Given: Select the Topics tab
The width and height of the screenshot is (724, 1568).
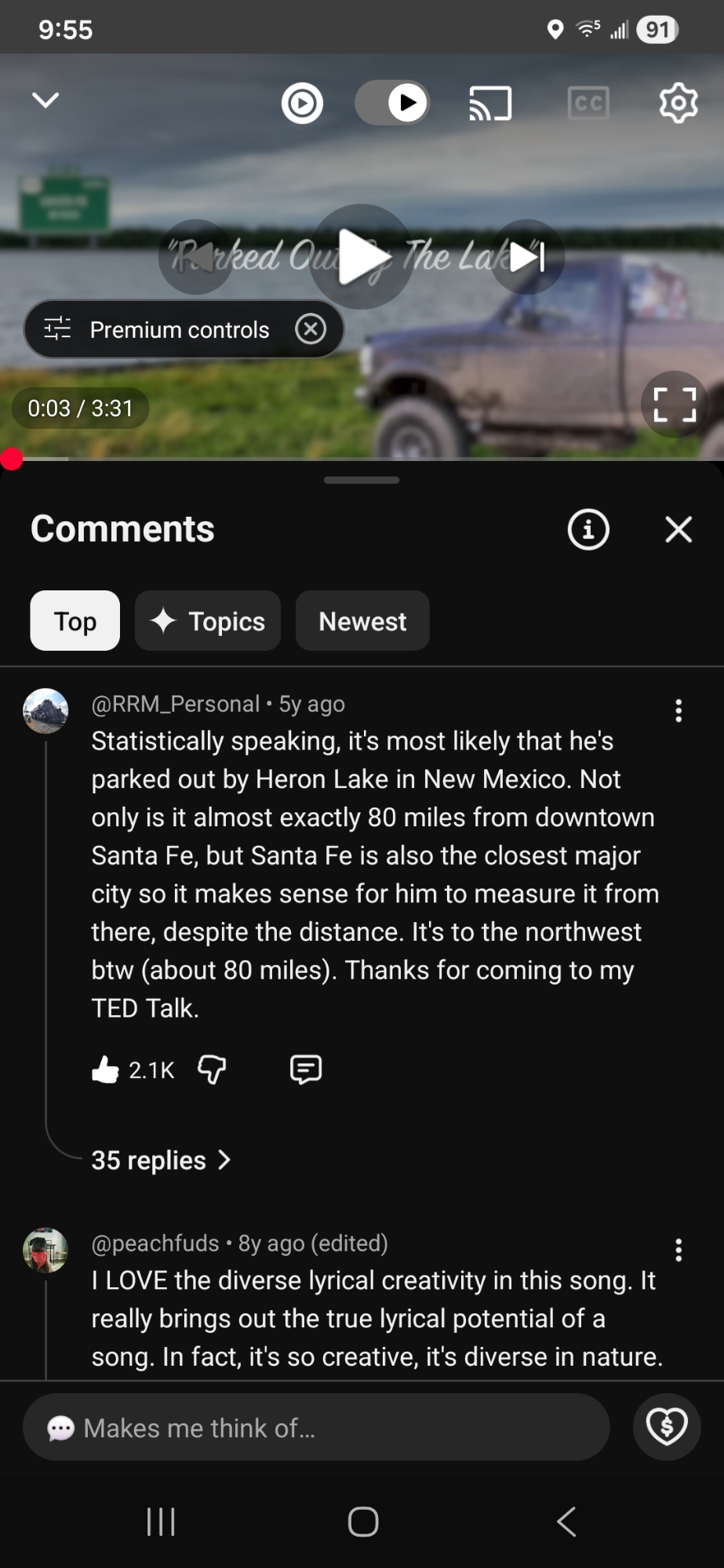Looking at the screenshot, I should click(208, 621).
